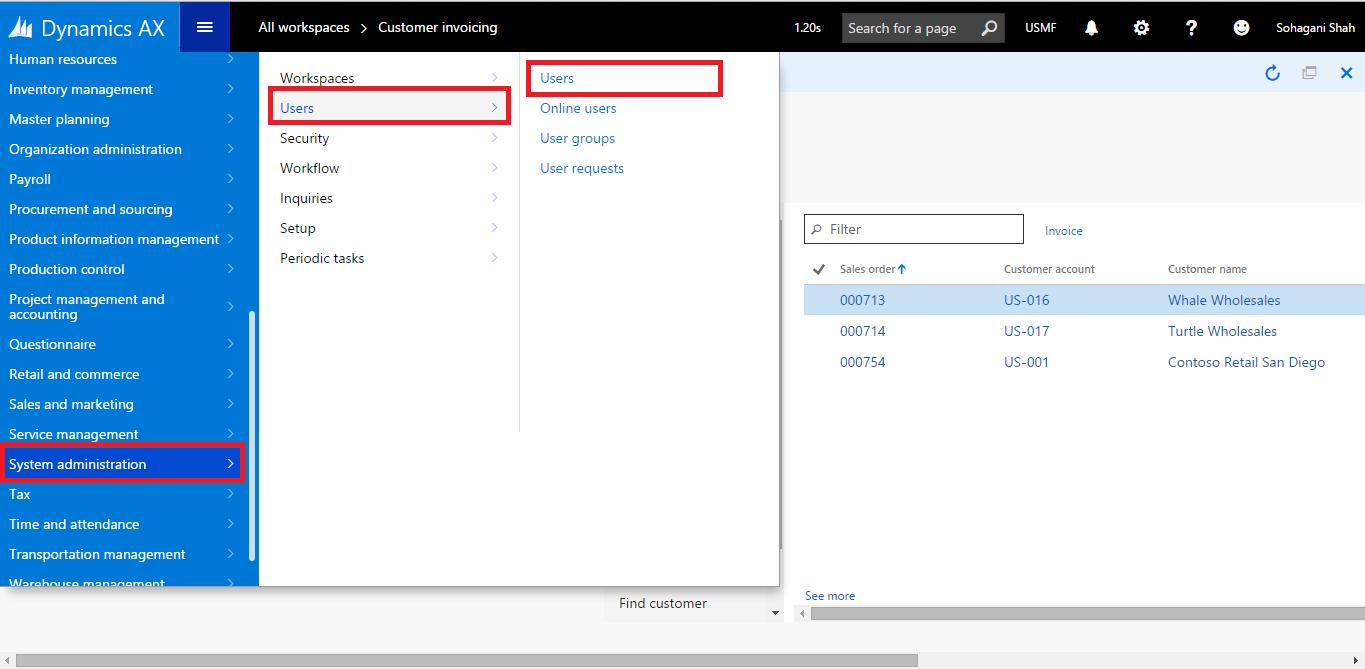Open the page in new window icon
The image size is (1365, 669).
point(1309,73)
